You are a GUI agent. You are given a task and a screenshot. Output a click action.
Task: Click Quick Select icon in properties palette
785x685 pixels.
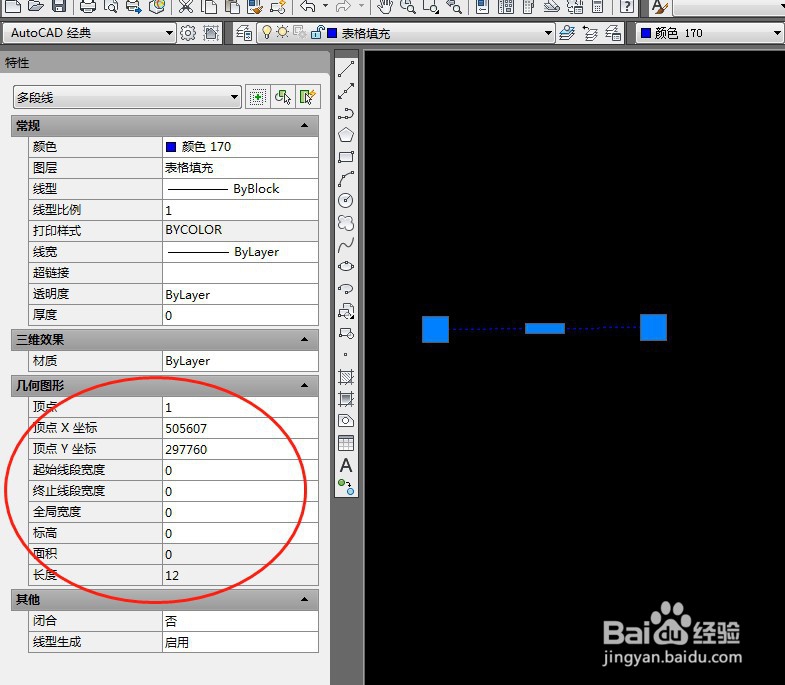coord(307,97)
